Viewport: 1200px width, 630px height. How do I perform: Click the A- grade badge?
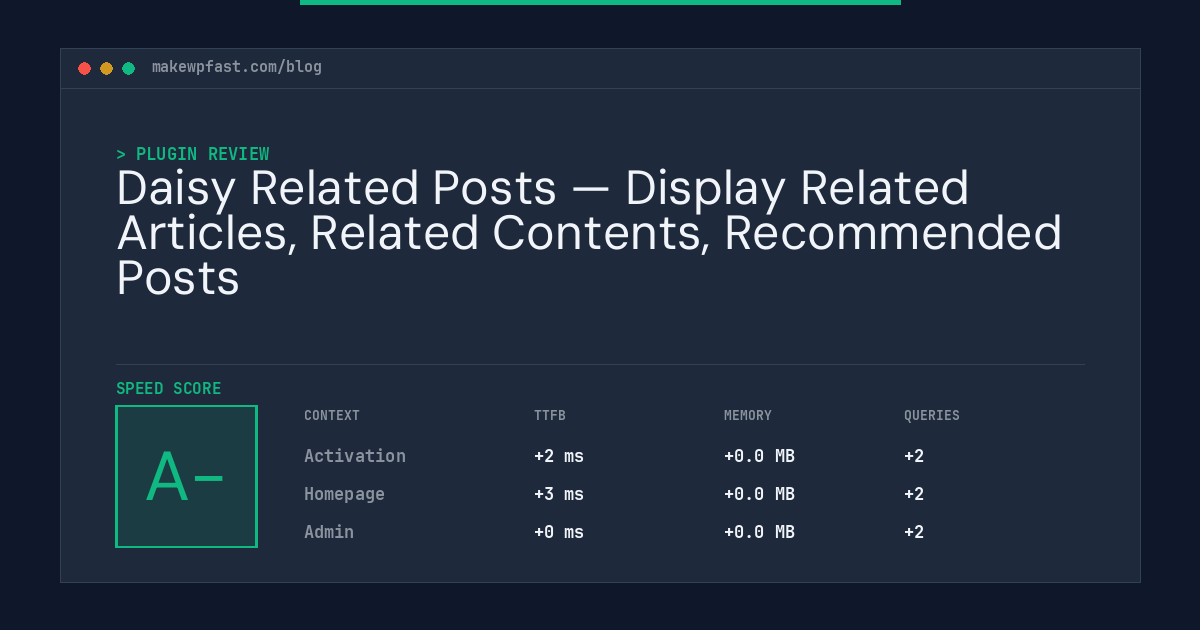187,476
